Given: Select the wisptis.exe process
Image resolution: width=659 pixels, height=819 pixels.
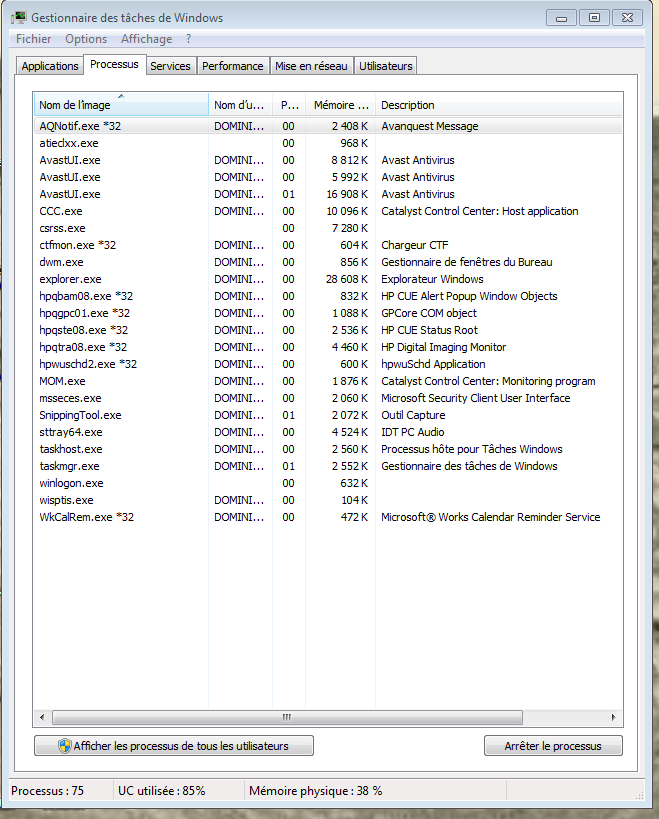Looking at the screenshot, I should (x=328, y=500).
